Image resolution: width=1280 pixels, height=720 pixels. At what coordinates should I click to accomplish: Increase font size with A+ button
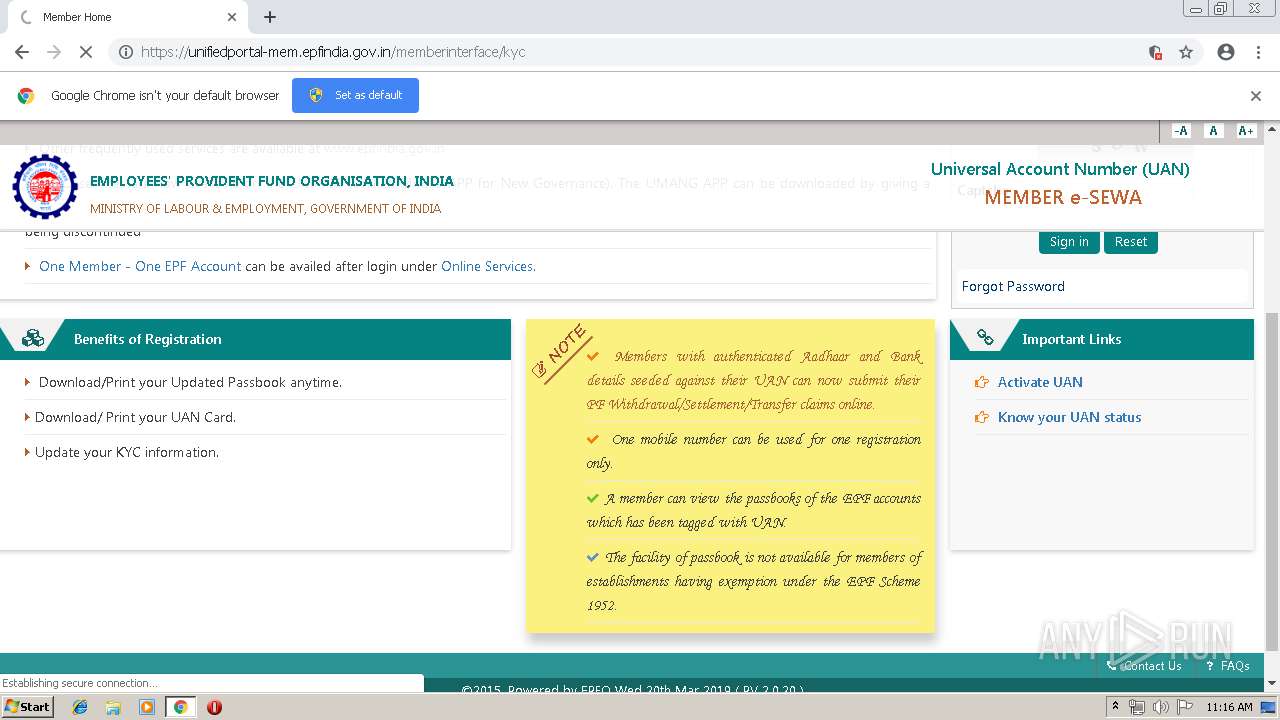pos(1245,131)
